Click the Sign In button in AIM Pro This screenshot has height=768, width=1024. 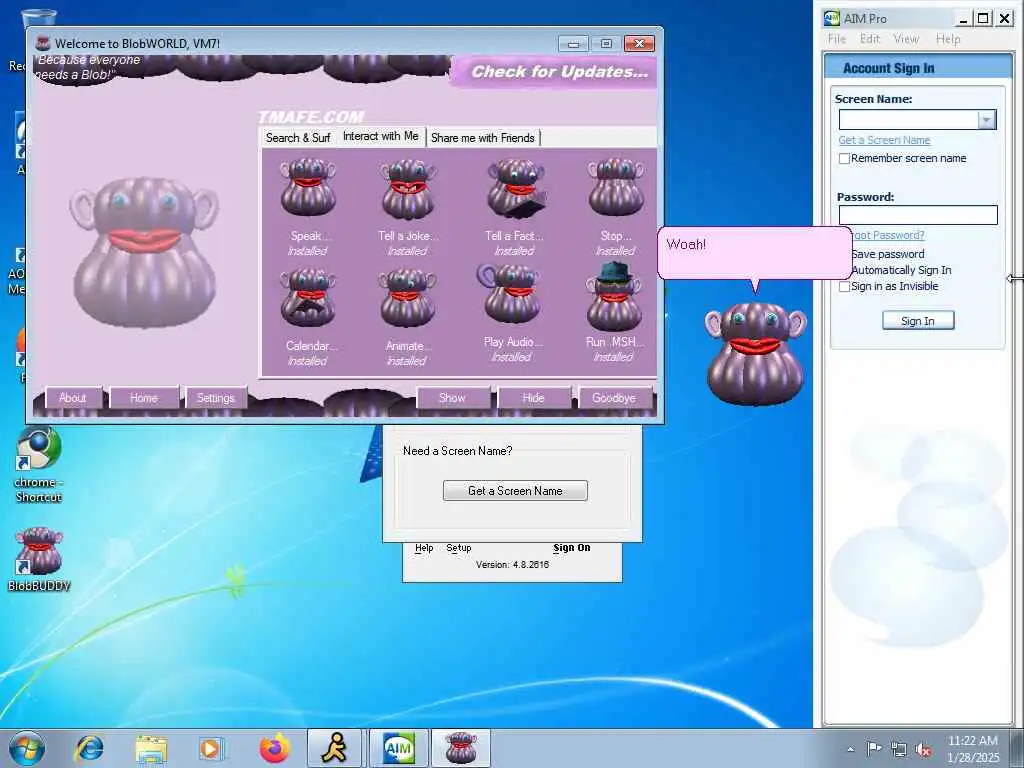coord(918,321)
